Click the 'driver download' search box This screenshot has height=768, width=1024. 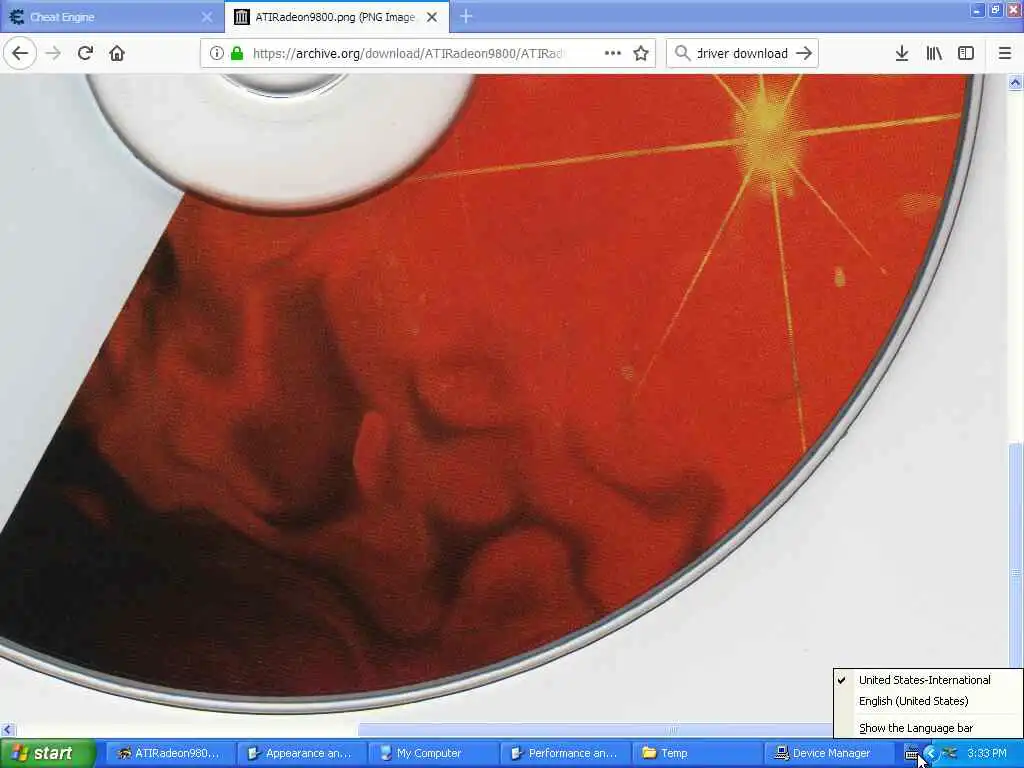pos(743,54)
